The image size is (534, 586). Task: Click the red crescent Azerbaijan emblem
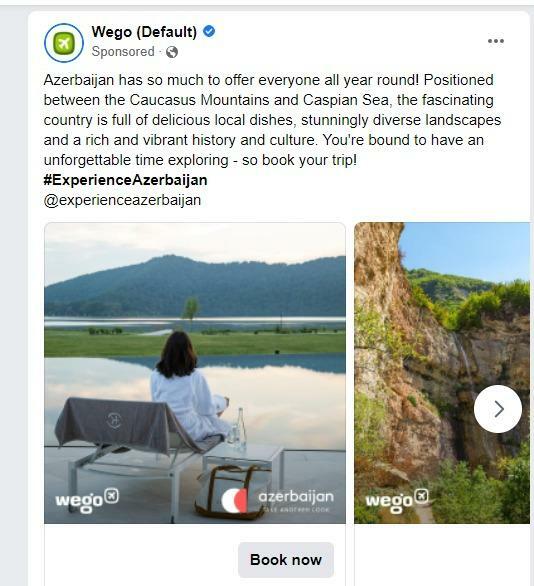[x=234, y=500]
